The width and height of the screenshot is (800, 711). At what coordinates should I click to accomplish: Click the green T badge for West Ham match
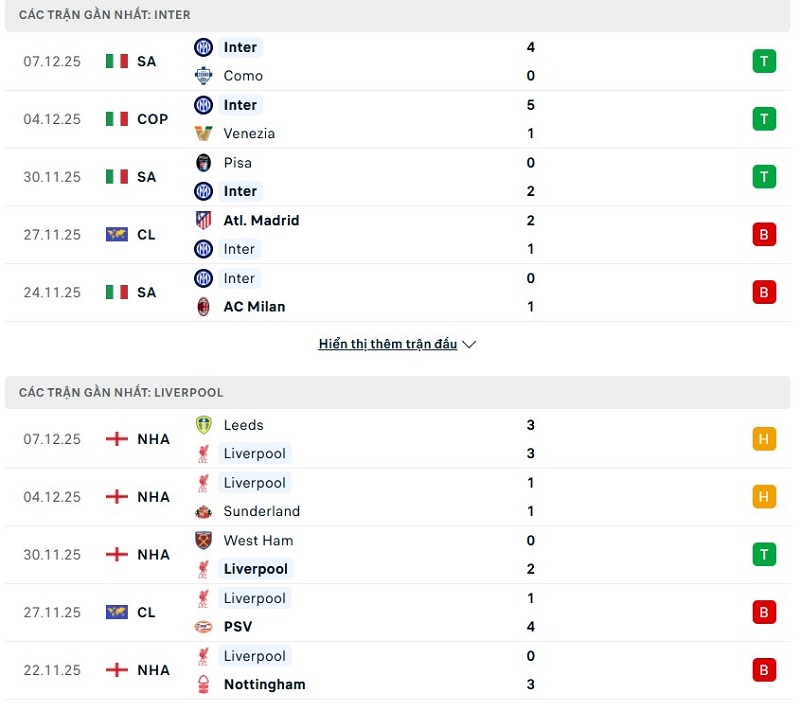click(x=764, y=554)
